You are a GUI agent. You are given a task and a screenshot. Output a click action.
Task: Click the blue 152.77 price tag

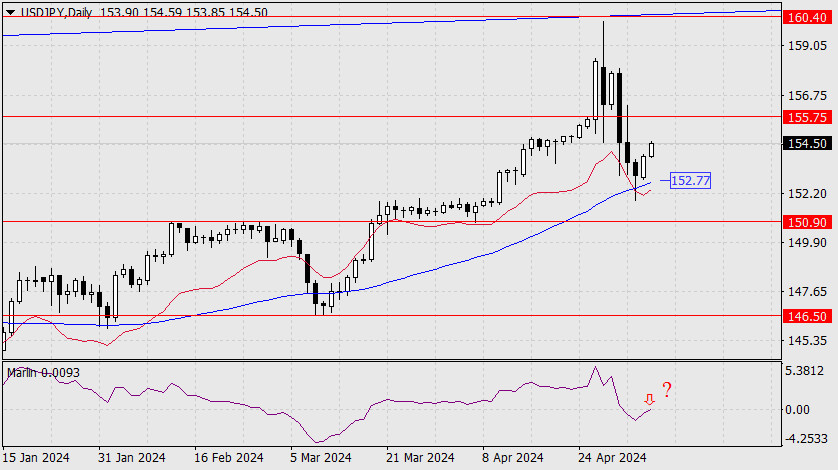(x=690, y=181)
